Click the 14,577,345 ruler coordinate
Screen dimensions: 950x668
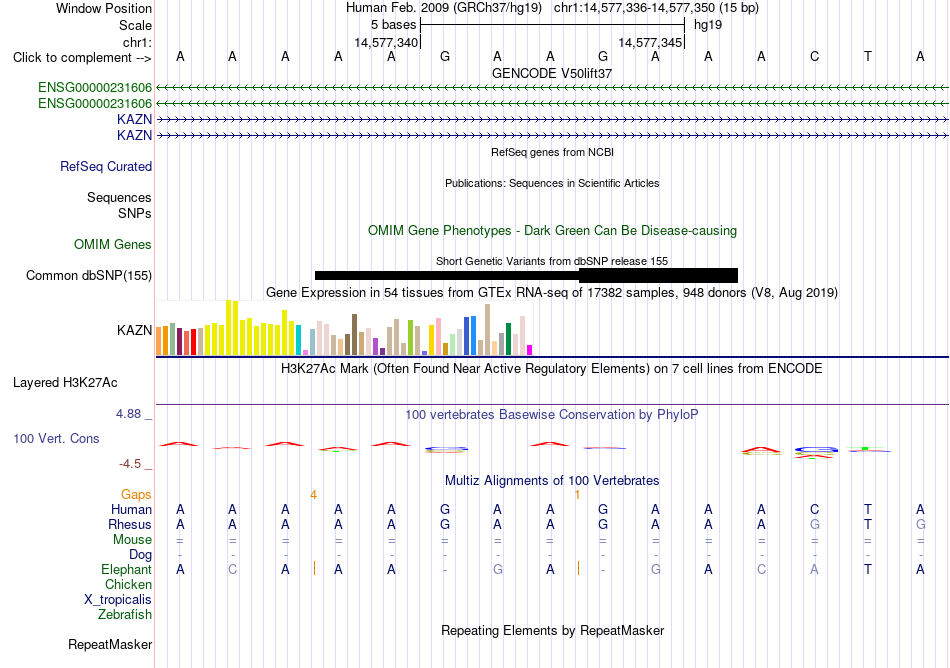650,42
